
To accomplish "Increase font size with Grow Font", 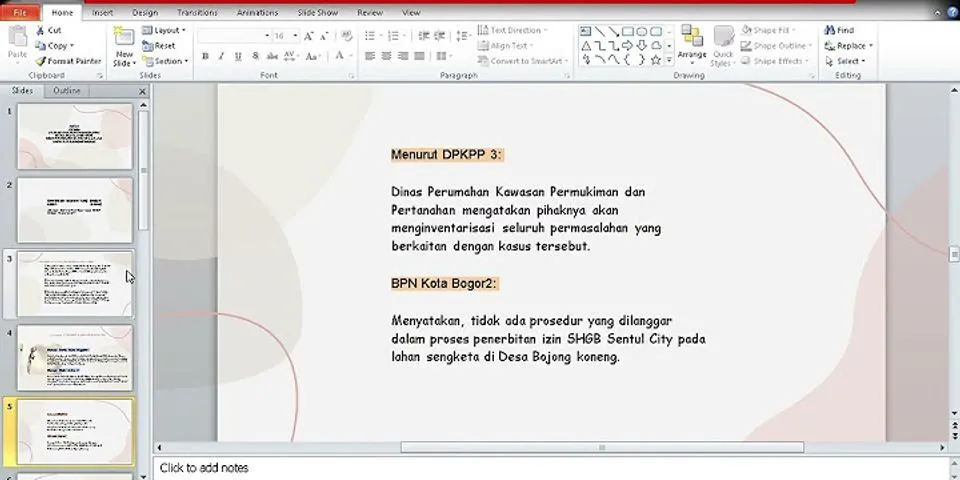I will coord(309,36).
